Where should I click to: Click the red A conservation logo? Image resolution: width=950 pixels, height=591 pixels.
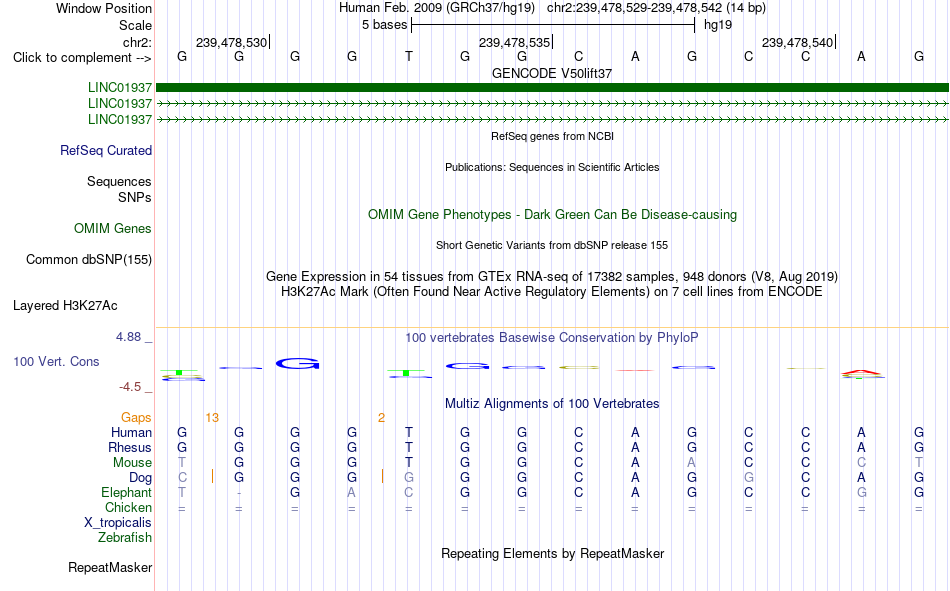point(862,372)
